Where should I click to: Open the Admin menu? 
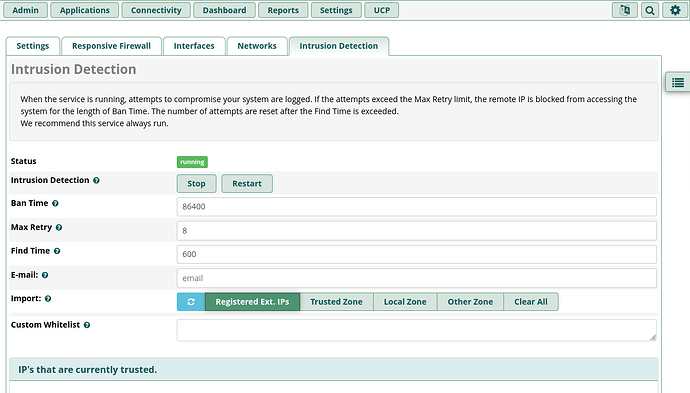coord(25,10)
